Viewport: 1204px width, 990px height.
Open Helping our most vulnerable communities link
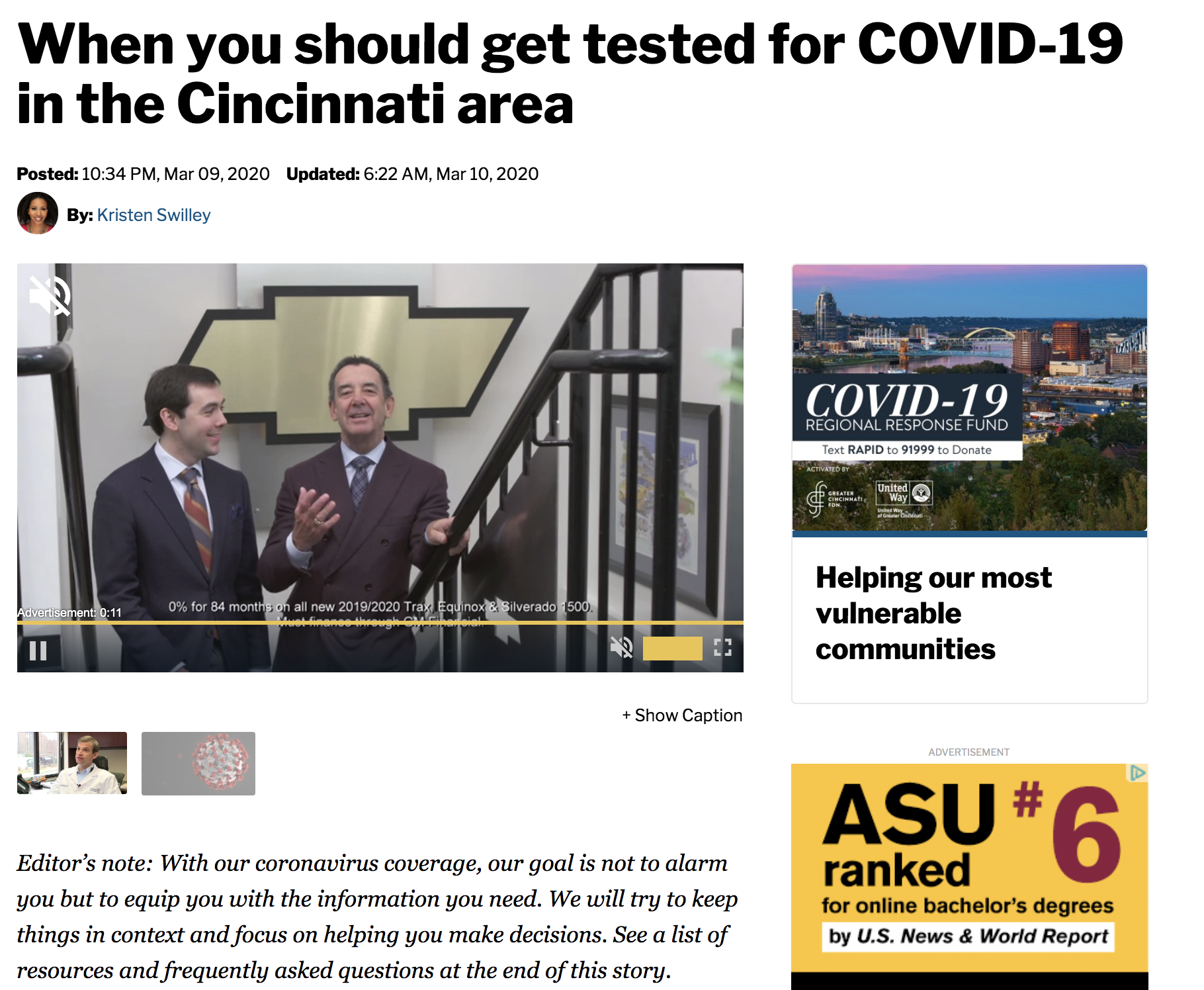[x=933, y=613]
